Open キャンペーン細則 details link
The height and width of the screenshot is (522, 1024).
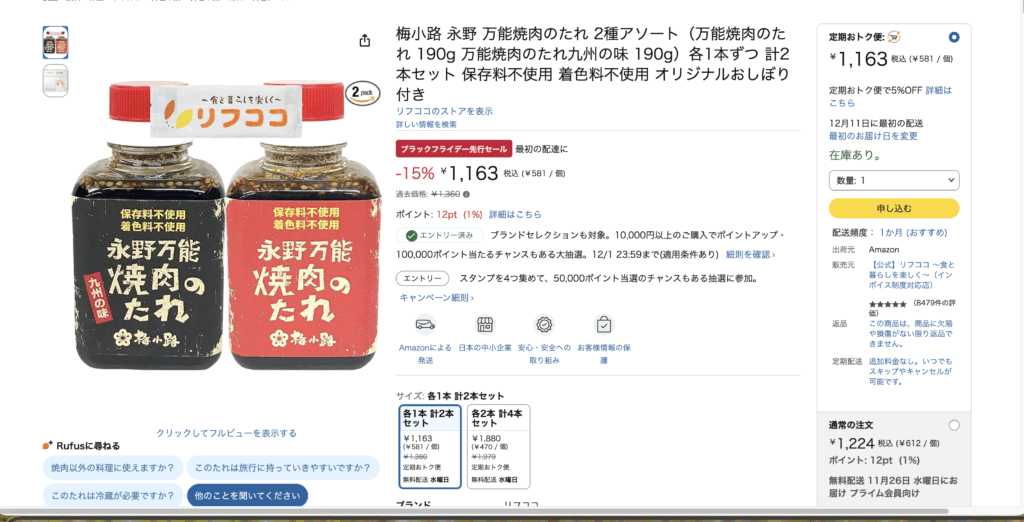pos(436,297)
